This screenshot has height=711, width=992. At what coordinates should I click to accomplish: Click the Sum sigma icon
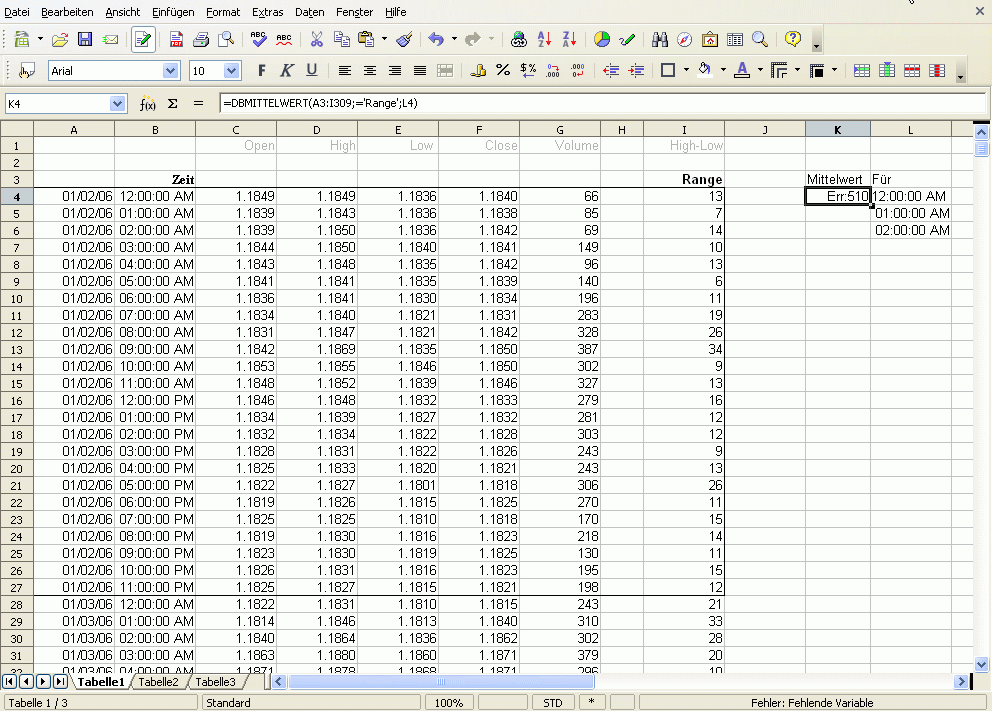[172, 104]
